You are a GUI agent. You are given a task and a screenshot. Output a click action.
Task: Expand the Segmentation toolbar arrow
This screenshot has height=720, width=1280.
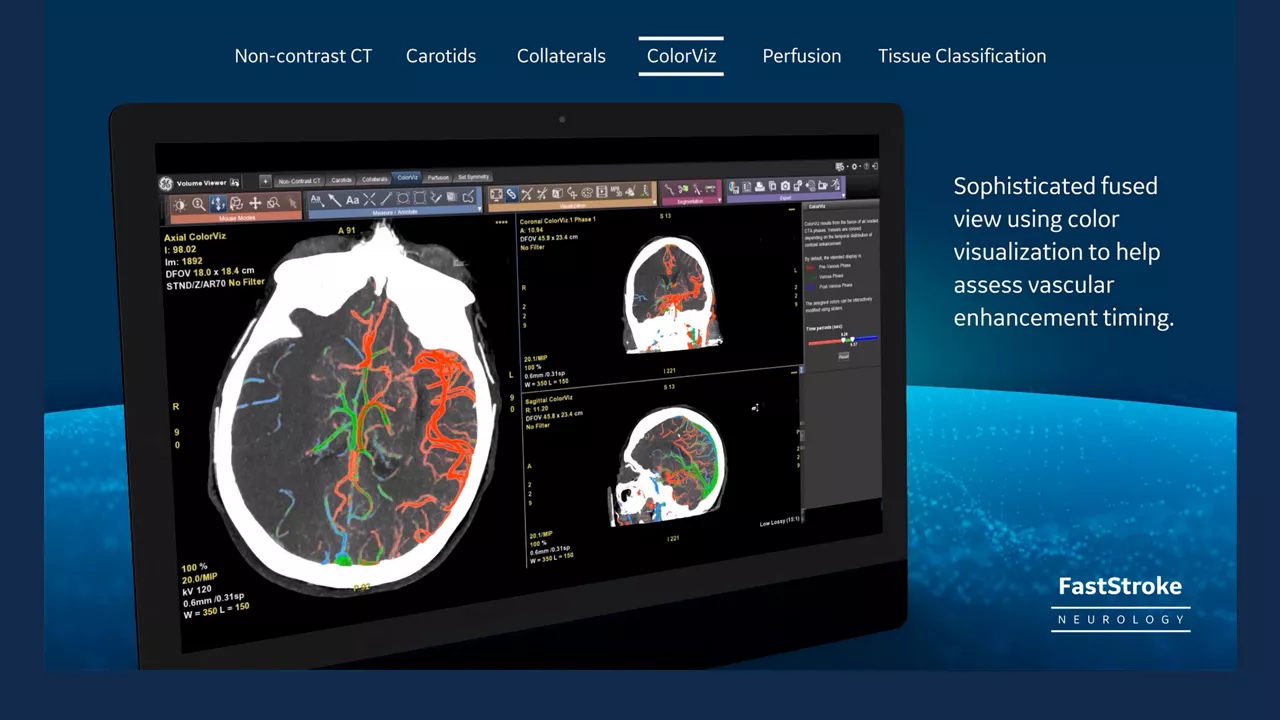[718, 200]
